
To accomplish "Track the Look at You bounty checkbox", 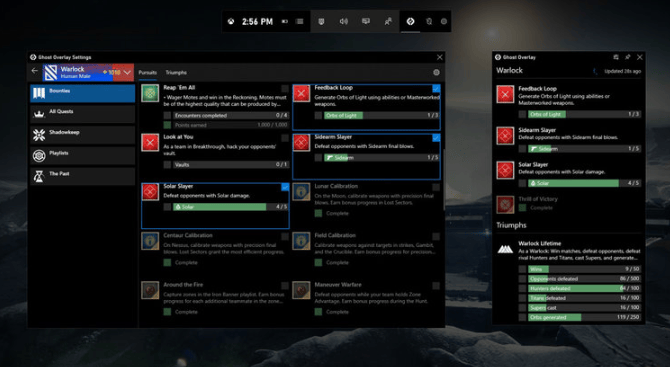I will tap(285, 138).
